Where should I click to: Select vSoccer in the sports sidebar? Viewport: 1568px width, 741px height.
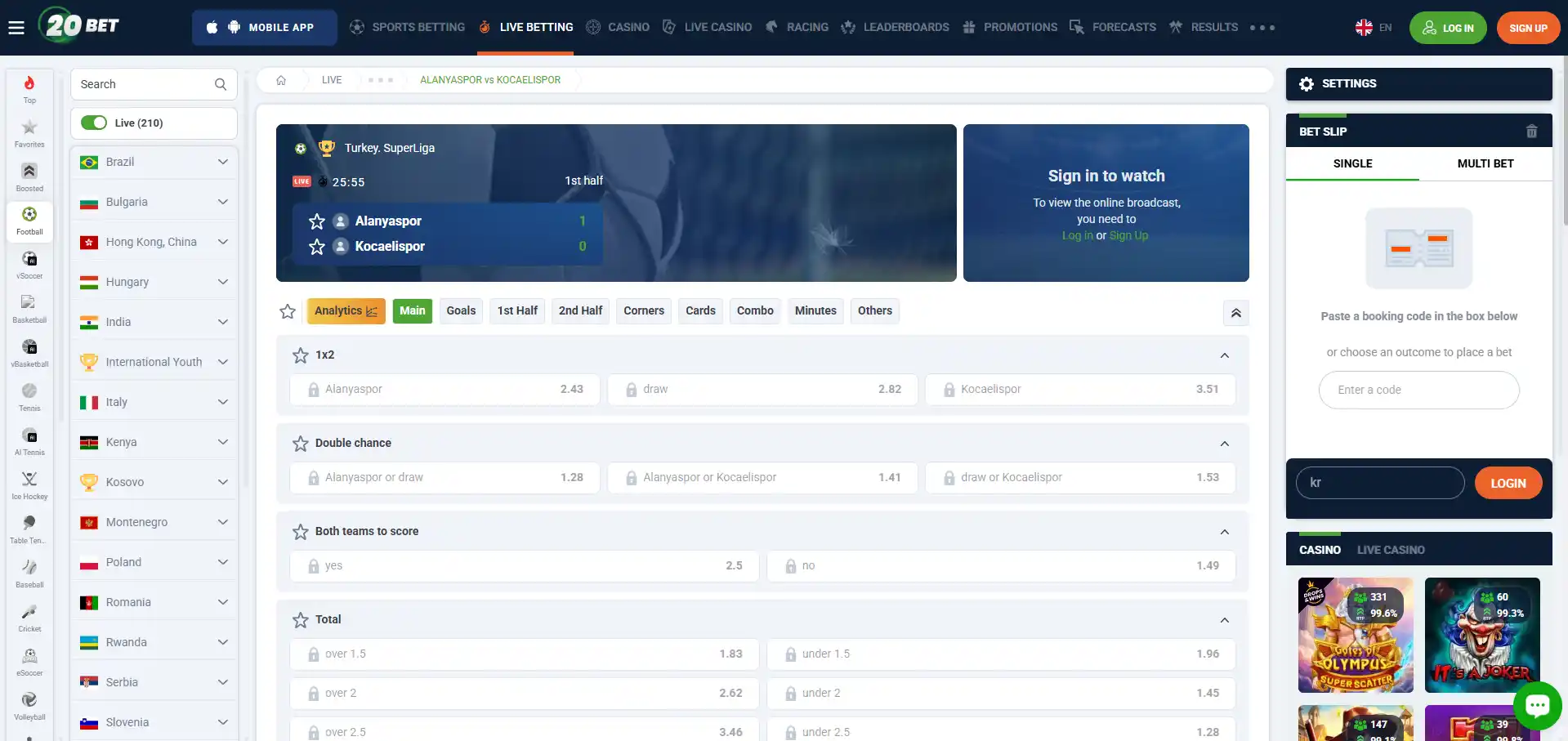tap(29, 266)
